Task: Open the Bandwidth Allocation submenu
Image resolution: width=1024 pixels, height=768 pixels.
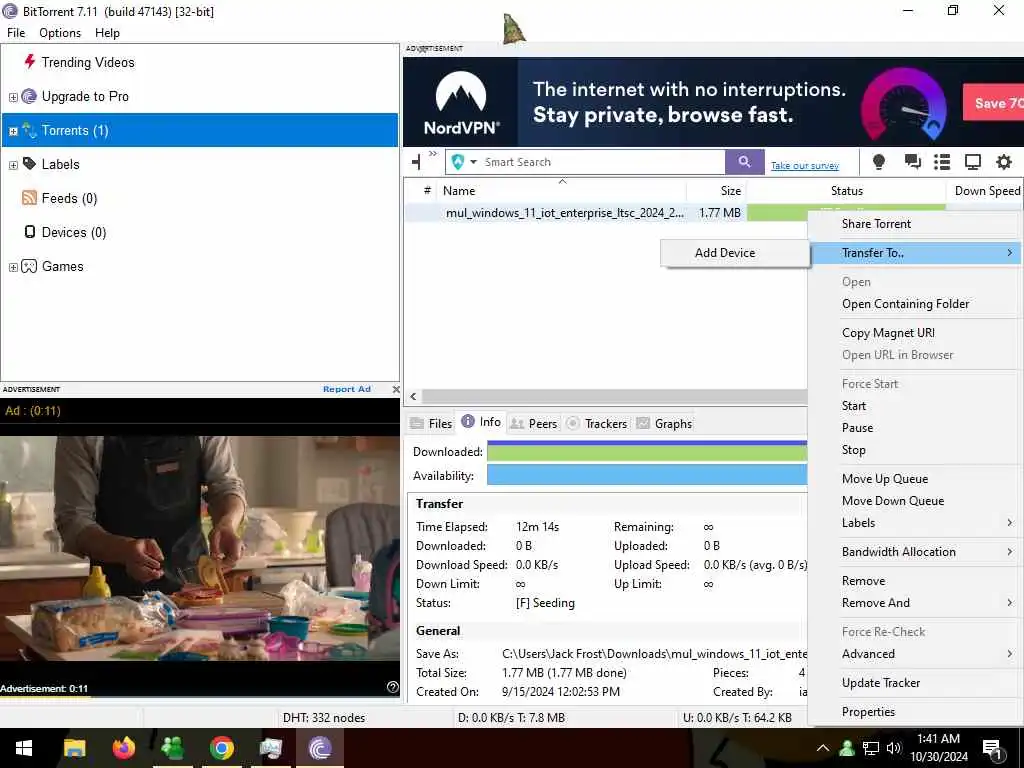Action: point(915,552)
